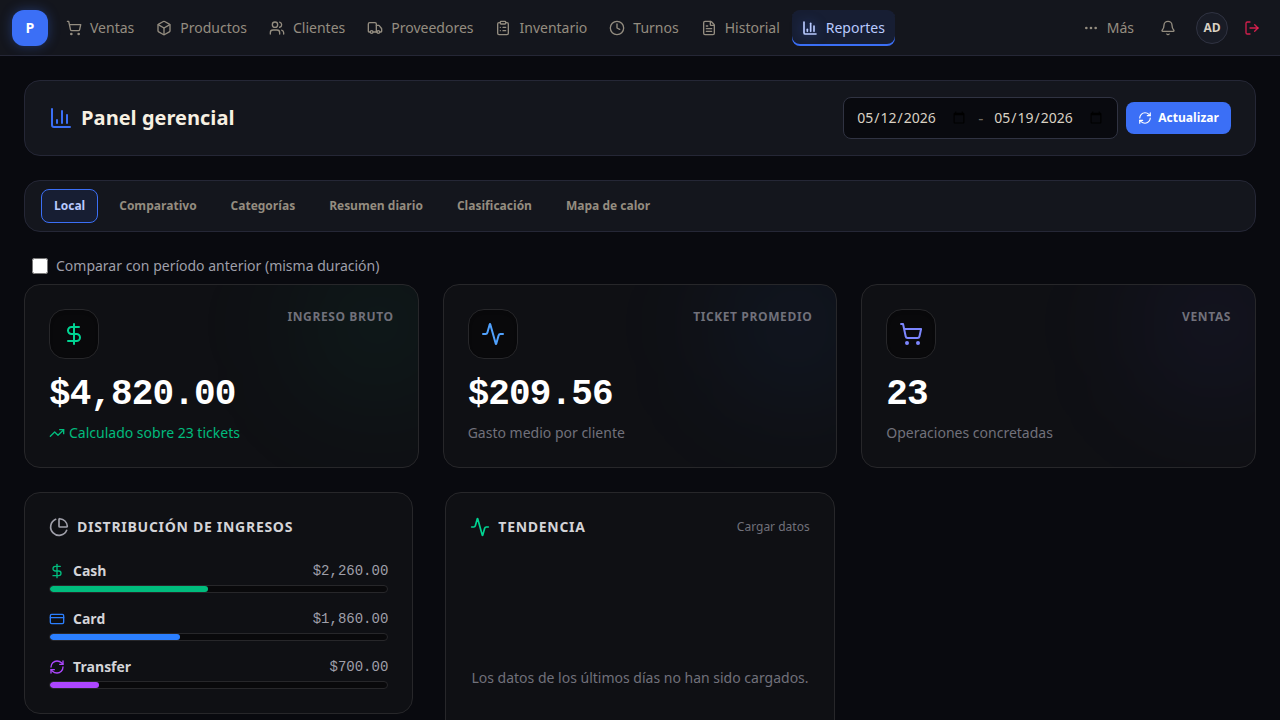Switch to the Comparativo tab
Screen dimensions: 1280x720
click(x=158, y=206)
